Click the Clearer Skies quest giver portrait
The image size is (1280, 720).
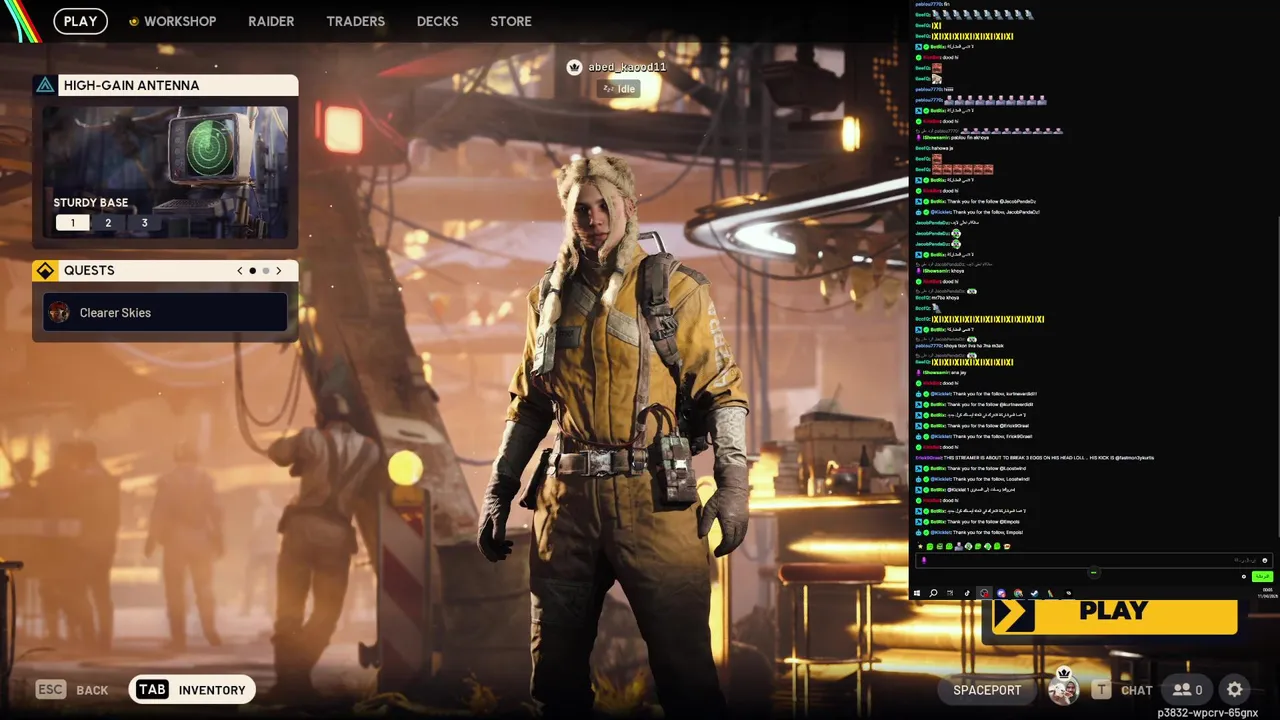pyautogui.click(x=59, y=313)
